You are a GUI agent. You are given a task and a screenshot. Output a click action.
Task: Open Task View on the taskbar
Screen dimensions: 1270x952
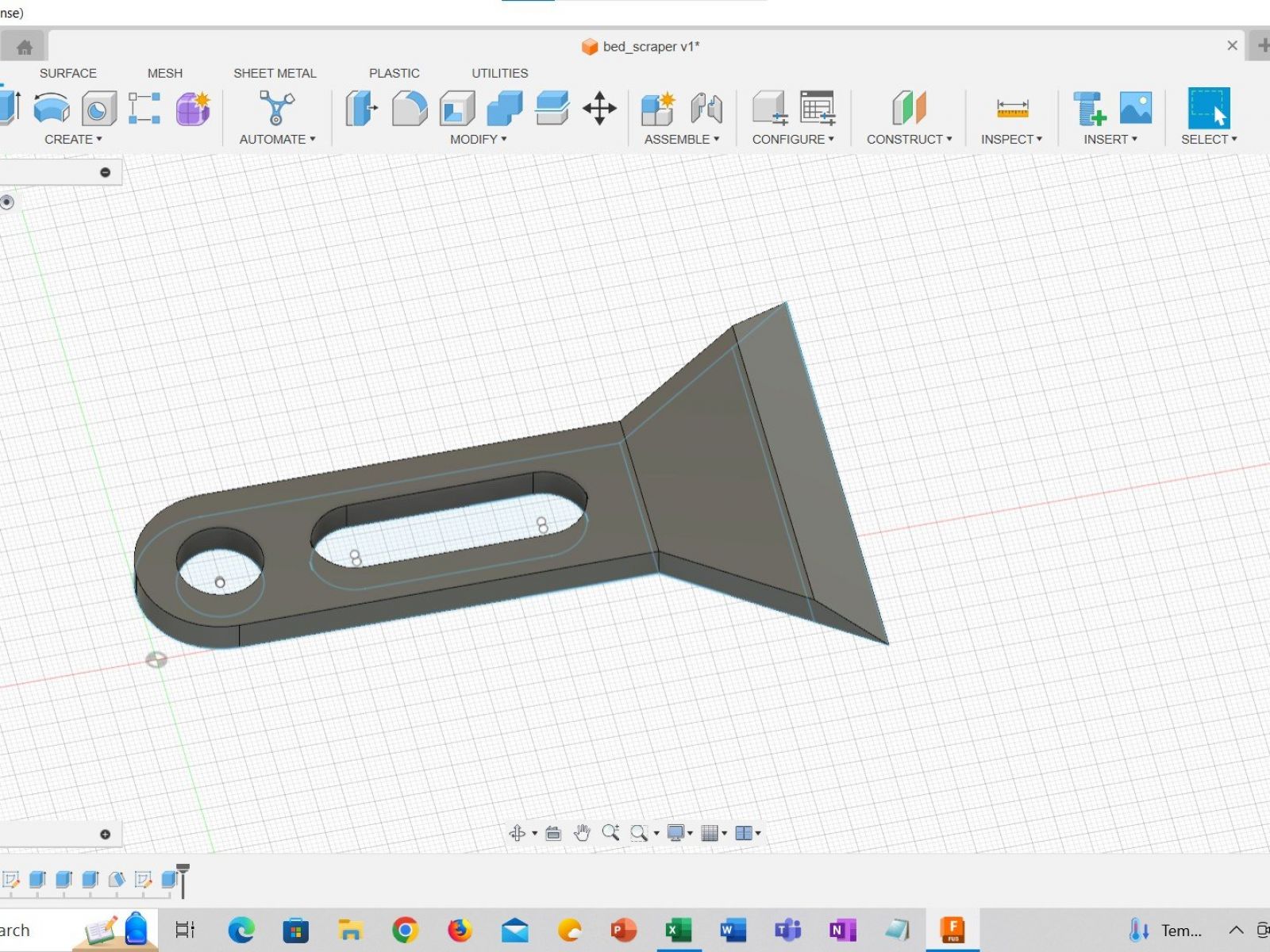[x=185, y=930]
